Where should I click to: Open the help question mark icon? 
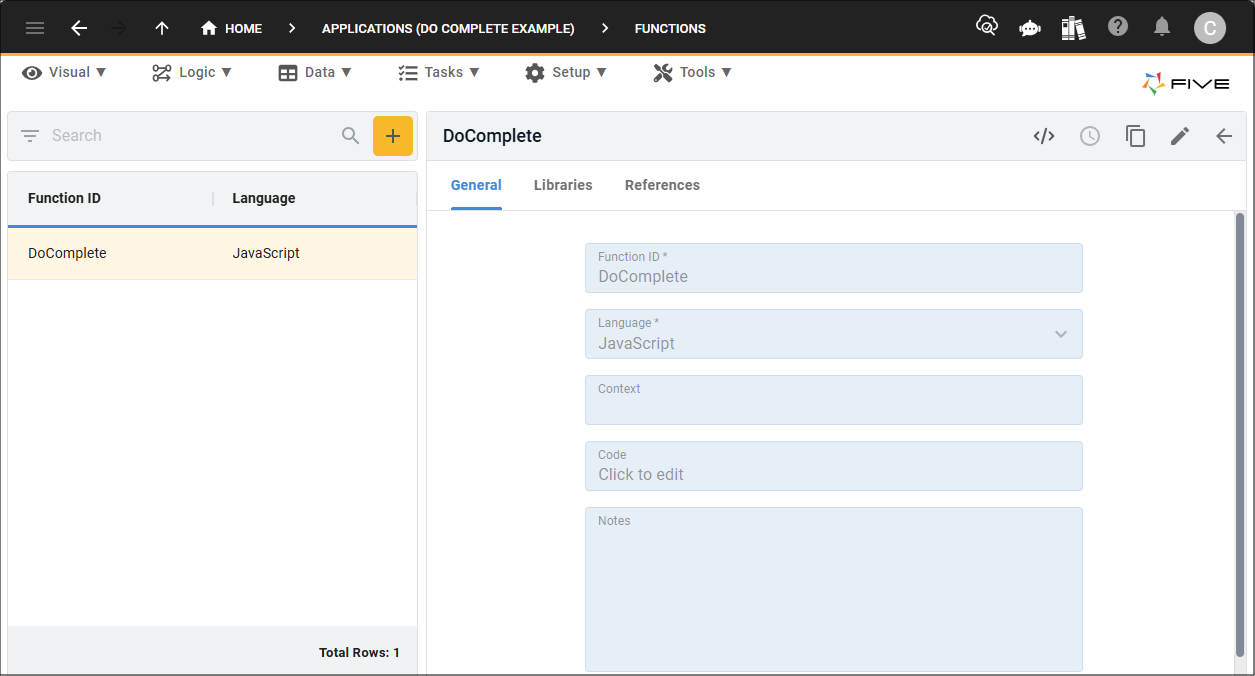pyautogui.click(x=1118, y=27)
